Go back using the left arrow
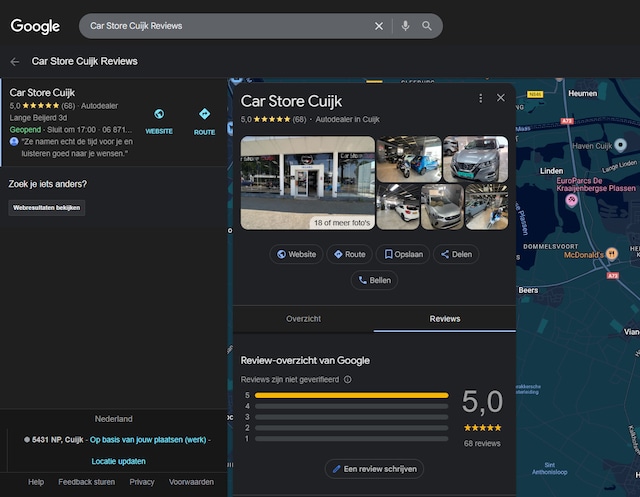 click(x=15, y=61)
